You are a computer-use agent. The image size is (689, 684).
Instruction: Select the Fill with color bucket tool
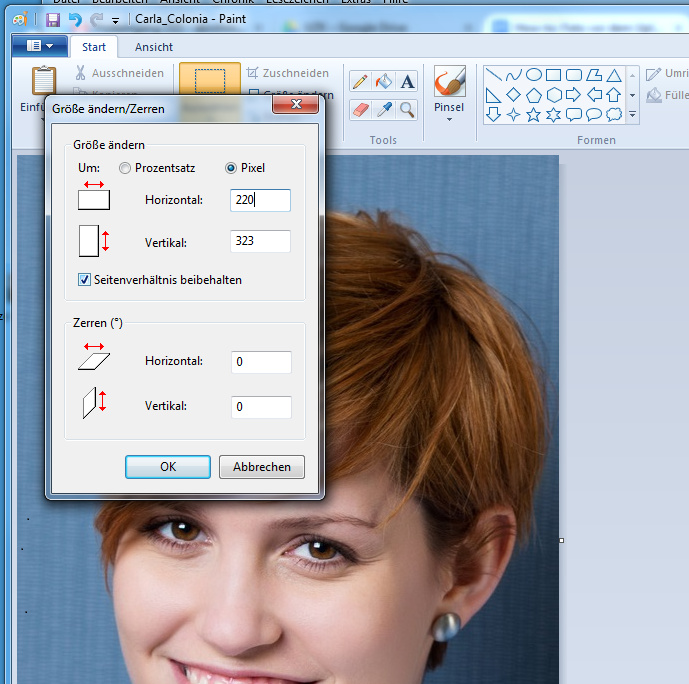(x=384, y=82)
